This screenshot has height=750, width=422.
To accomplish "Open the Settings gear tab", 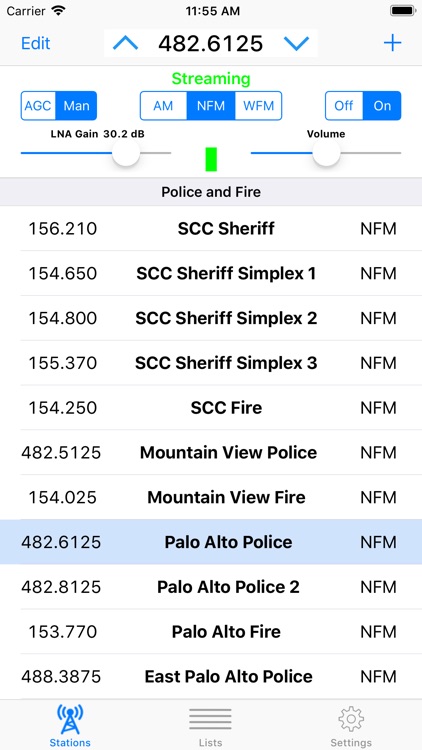I will [351, 719].
